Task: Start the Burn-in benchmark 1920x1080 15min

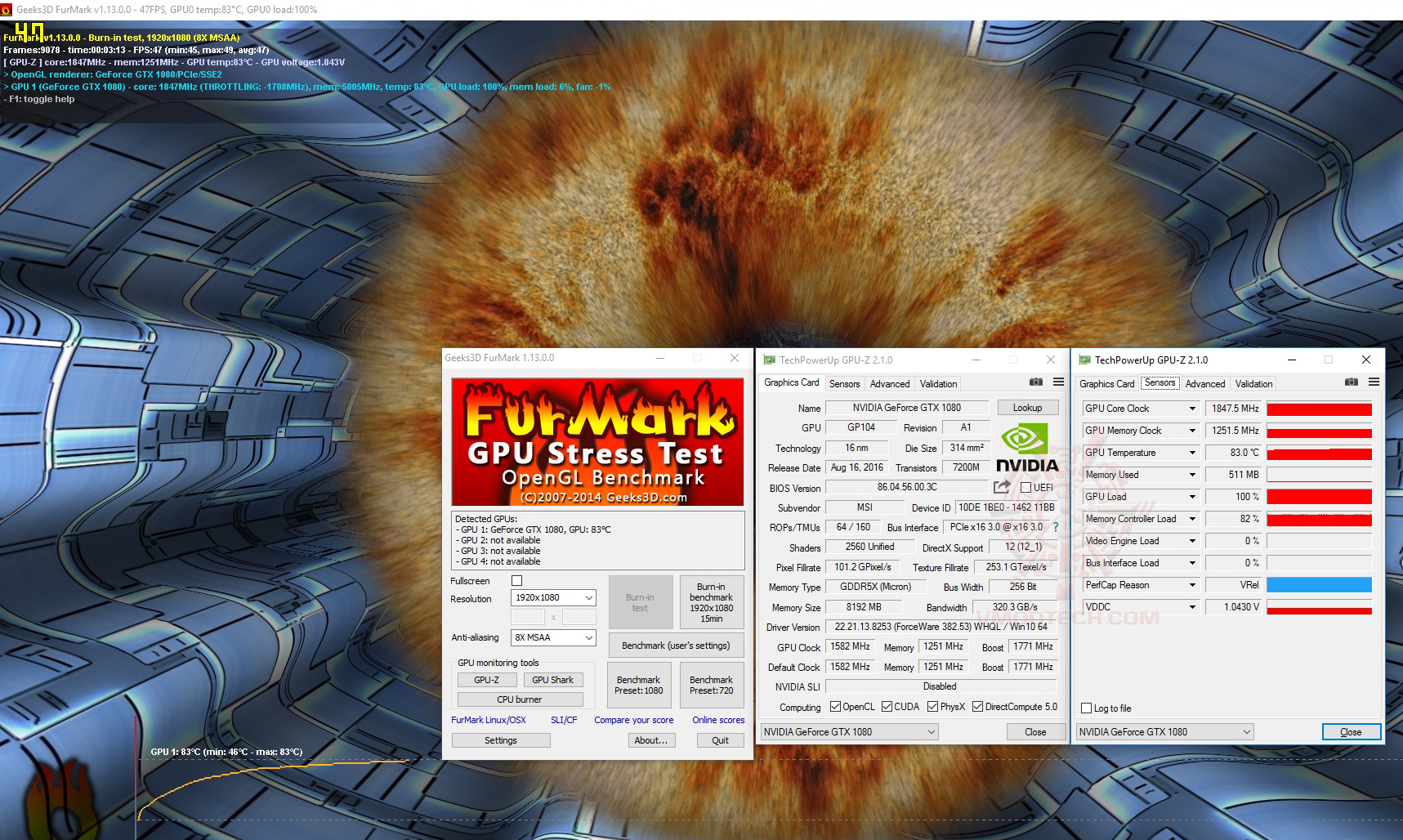Action: 711,602
